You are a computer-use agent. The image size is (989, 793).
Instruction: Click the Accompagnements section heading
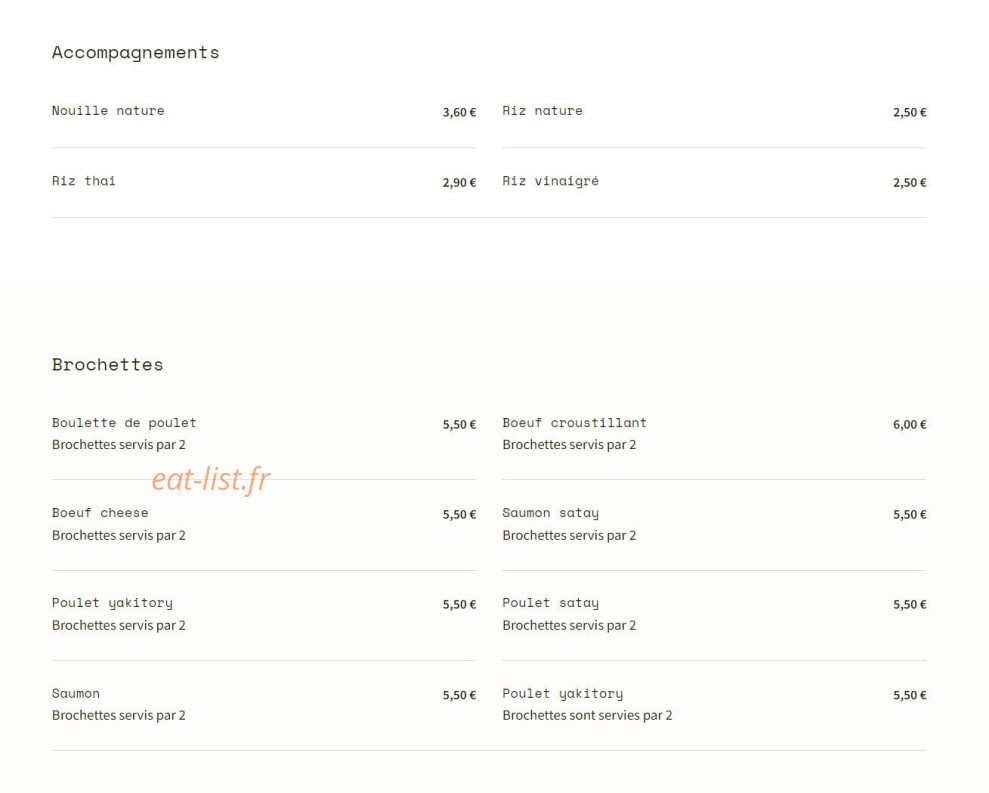[x=136, y=53]
